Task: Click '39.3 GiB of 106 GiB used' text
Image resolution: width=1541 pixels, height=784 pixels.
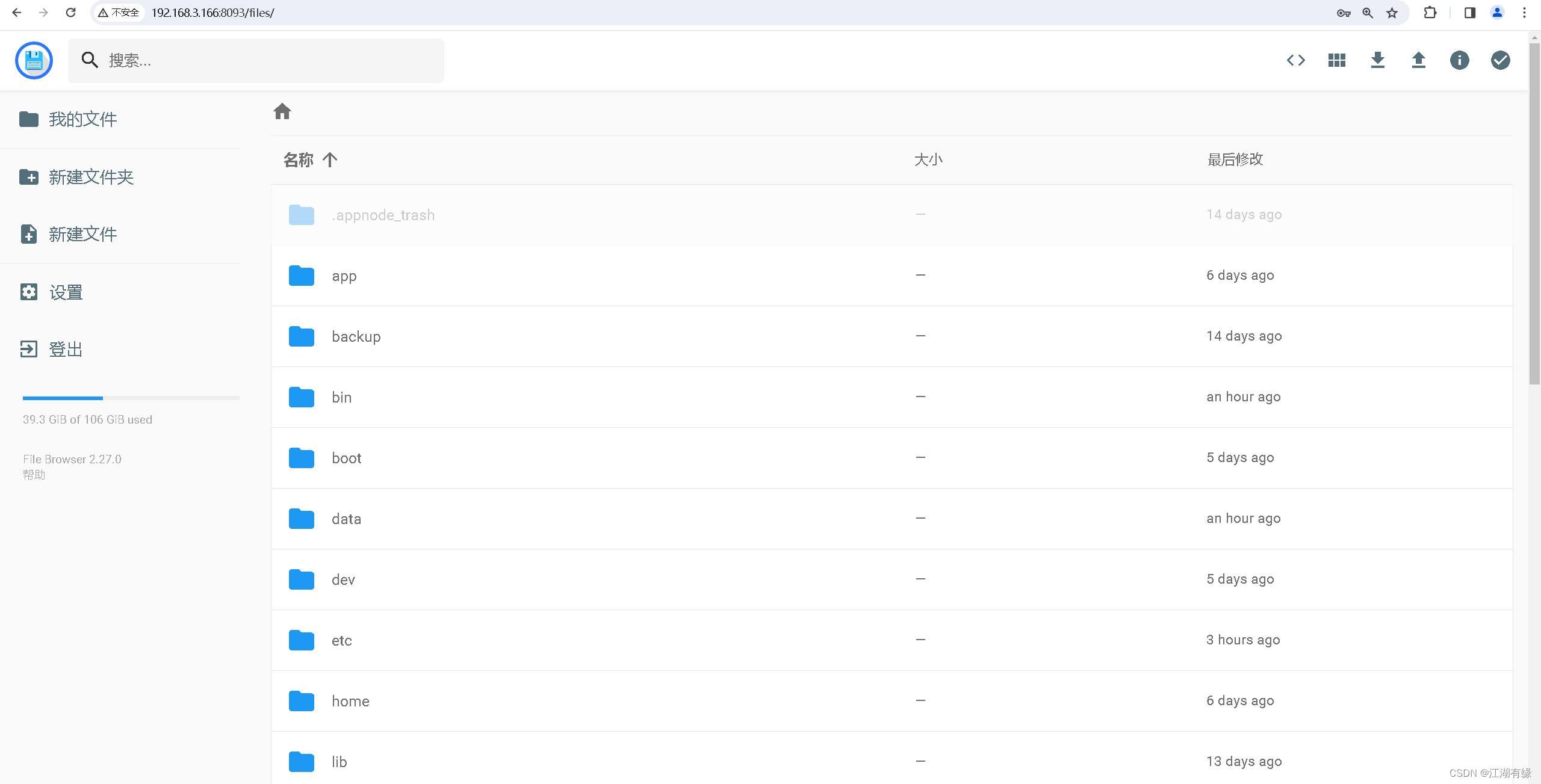Action: (87, 419)
